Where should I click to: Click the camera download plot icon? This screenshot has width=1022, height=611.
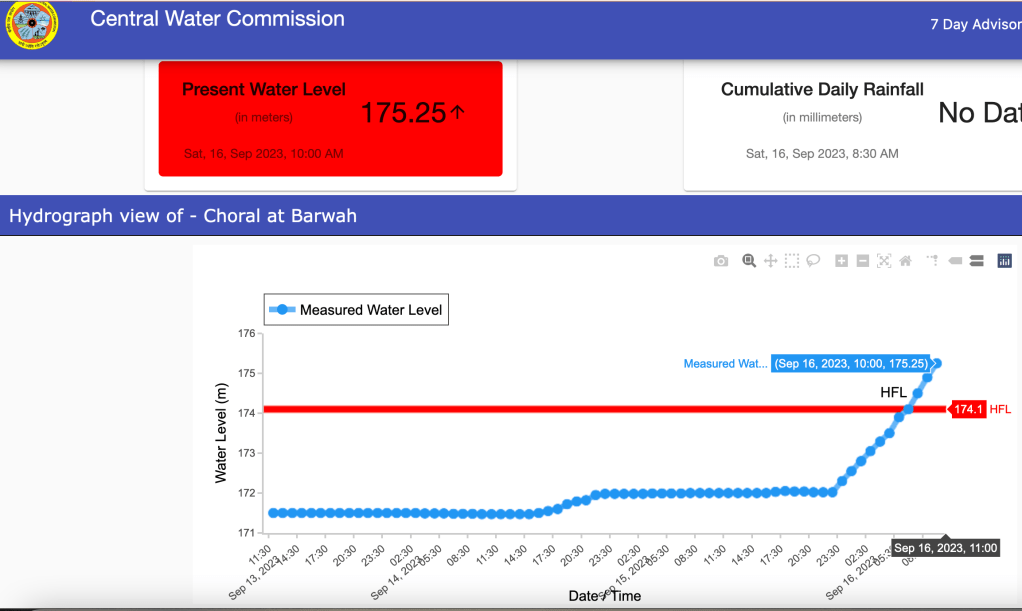(x=721, y=261)
